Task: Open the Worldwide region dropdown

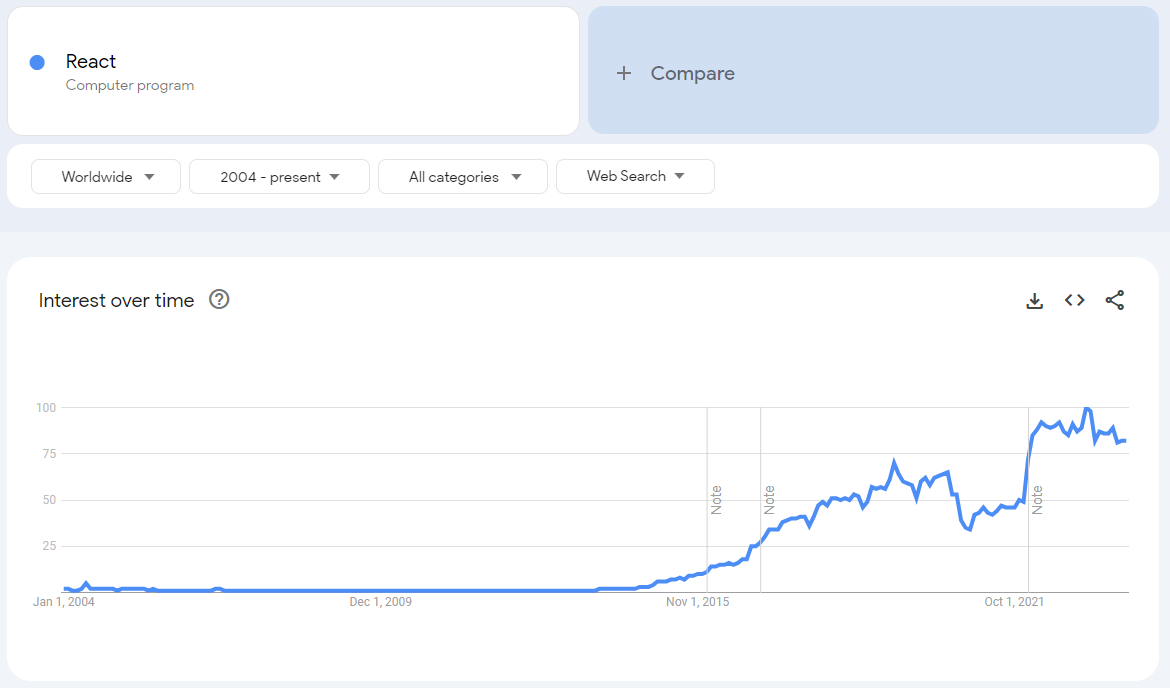Action: 105,176
